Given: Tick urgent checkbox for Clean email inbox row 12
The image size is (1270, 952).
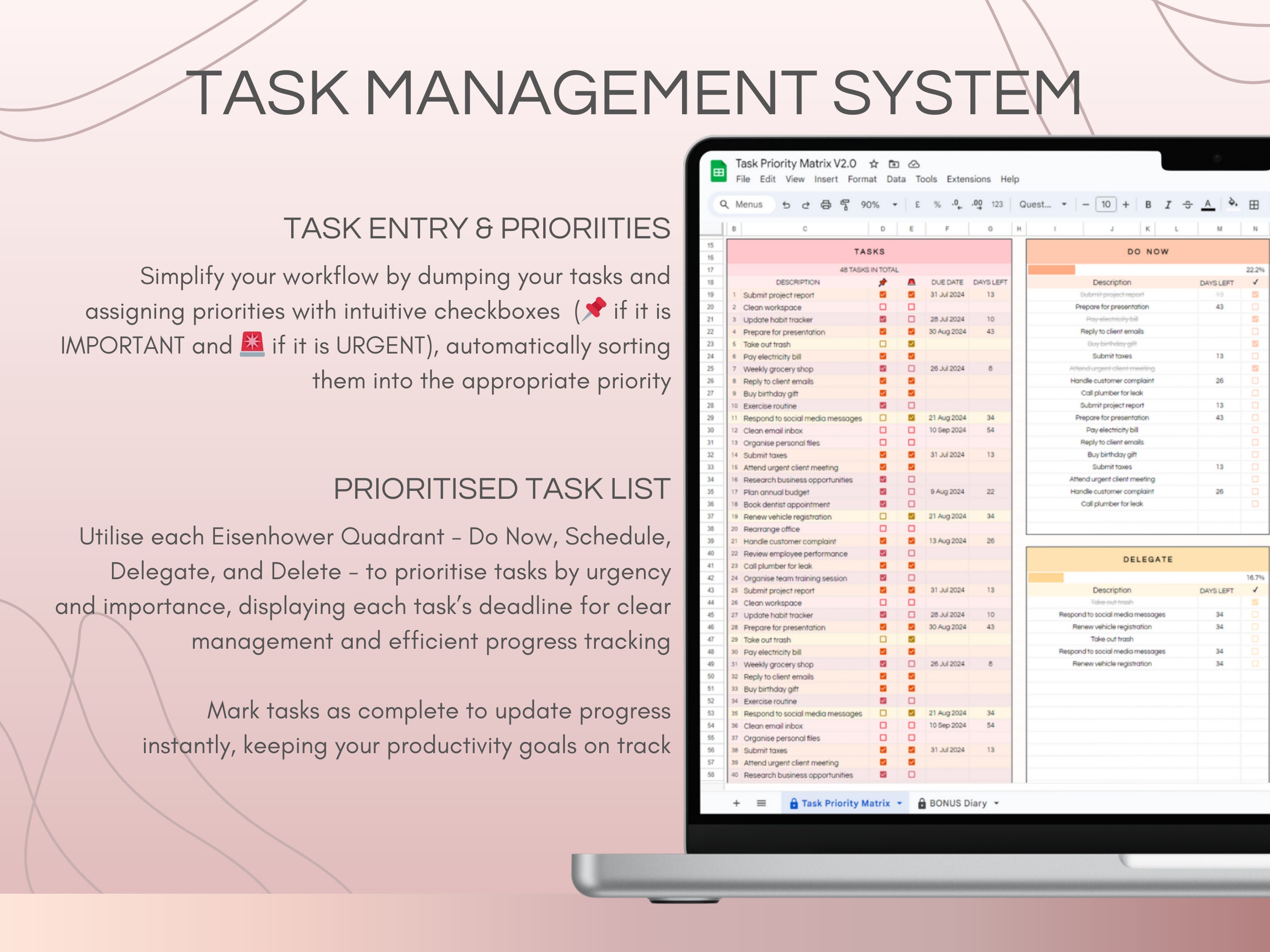Looking at the screenshot, I should 911,430.
